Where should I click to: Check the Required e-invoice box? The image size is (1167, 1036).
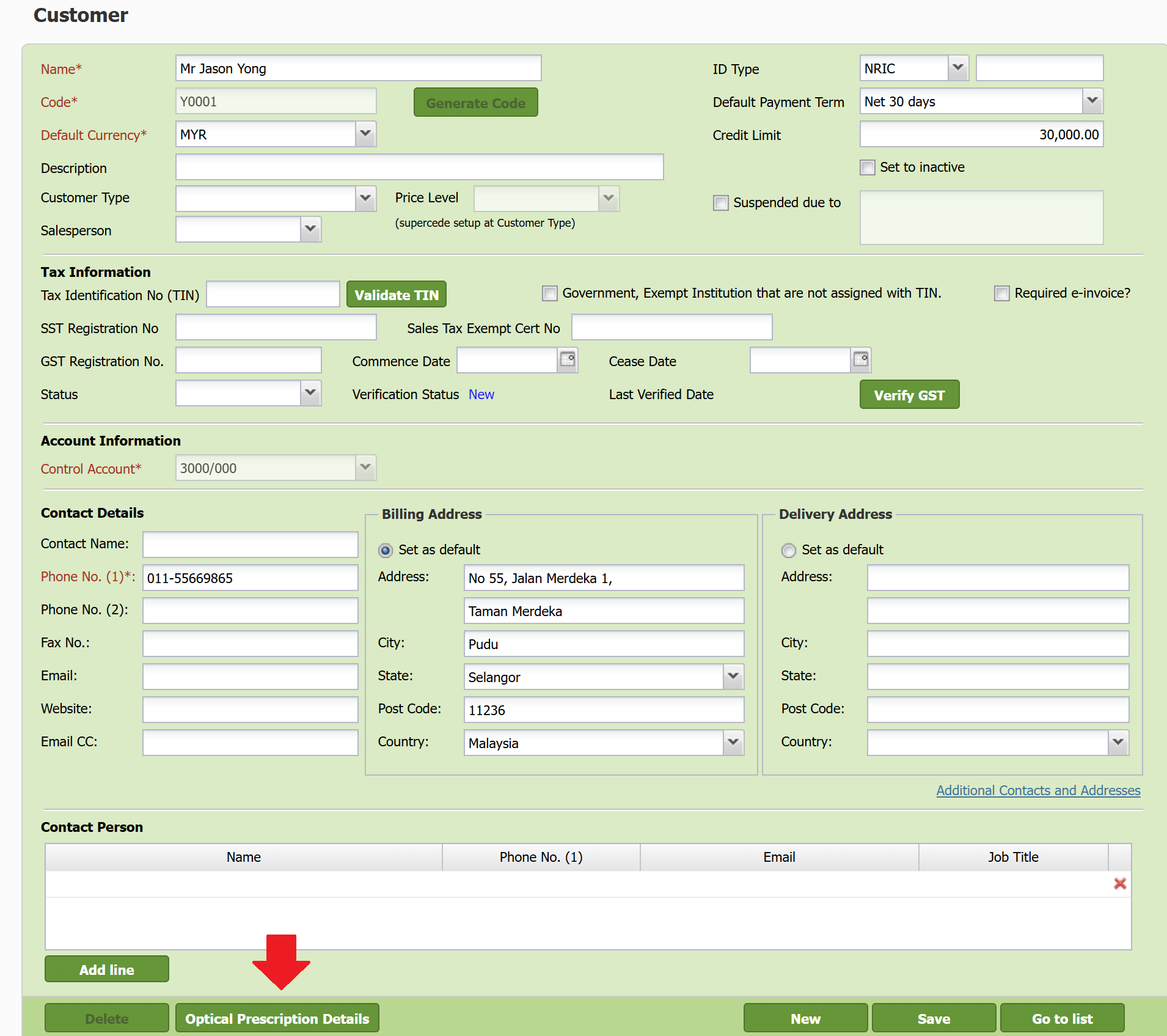[x=1001, y=293]
